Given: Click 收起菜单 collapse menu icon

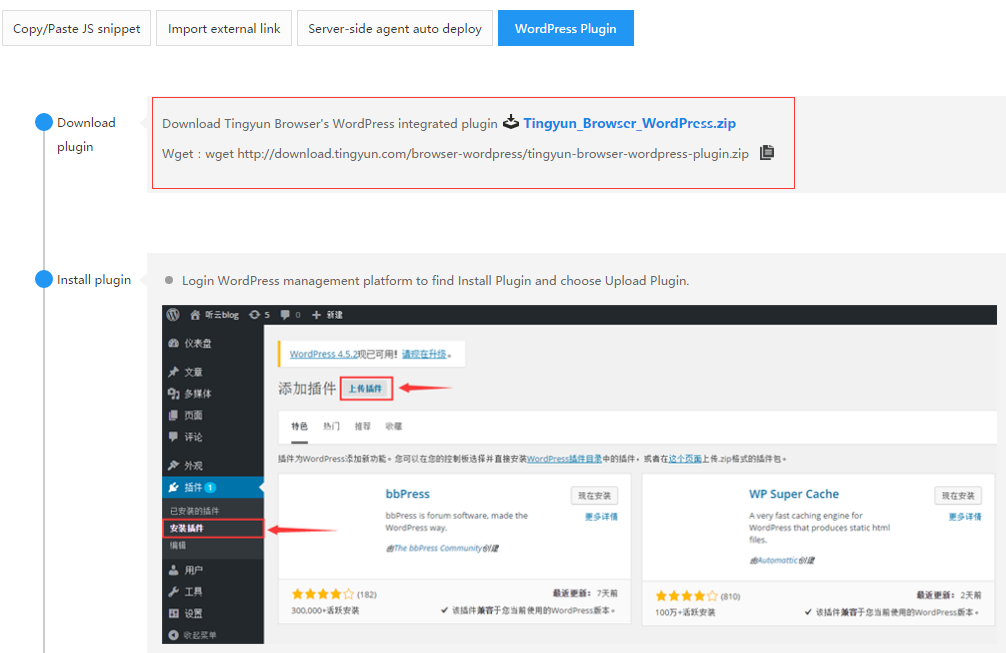Looking at the screenshot, I should [x=173, y=635].
